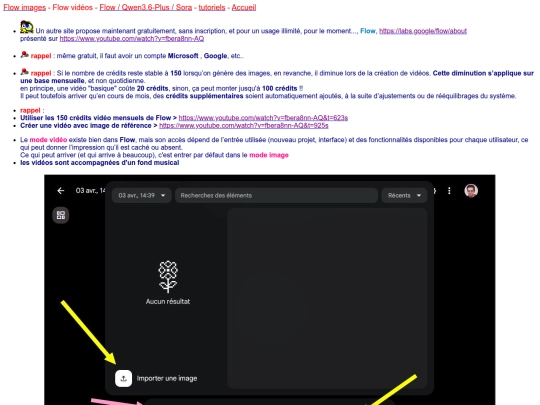Open youtube link after 'présenté sur'
Screen dimensions: 540x405
[132, 39]
